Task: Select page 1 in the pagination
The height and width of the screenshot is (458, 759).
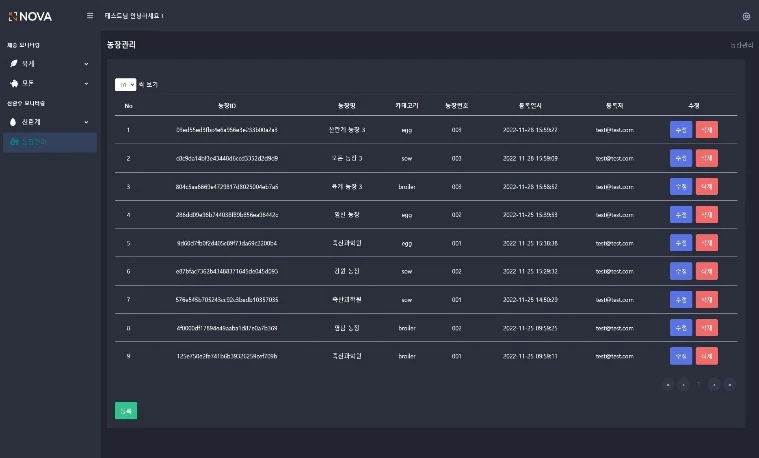Action: (x=698, y=384)
